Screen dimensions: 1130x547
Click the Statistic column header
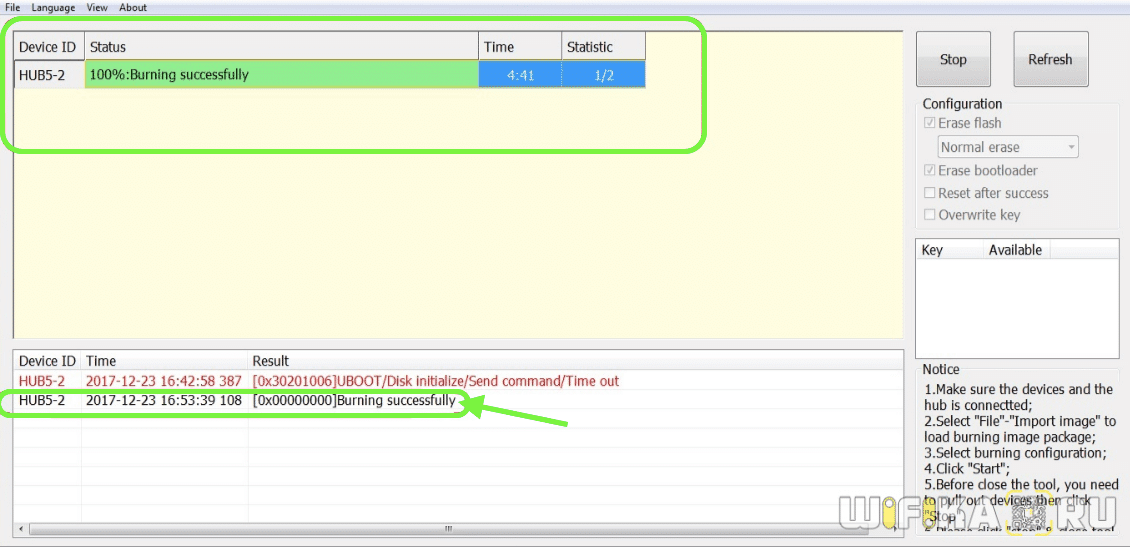click(x=602, y=47)
